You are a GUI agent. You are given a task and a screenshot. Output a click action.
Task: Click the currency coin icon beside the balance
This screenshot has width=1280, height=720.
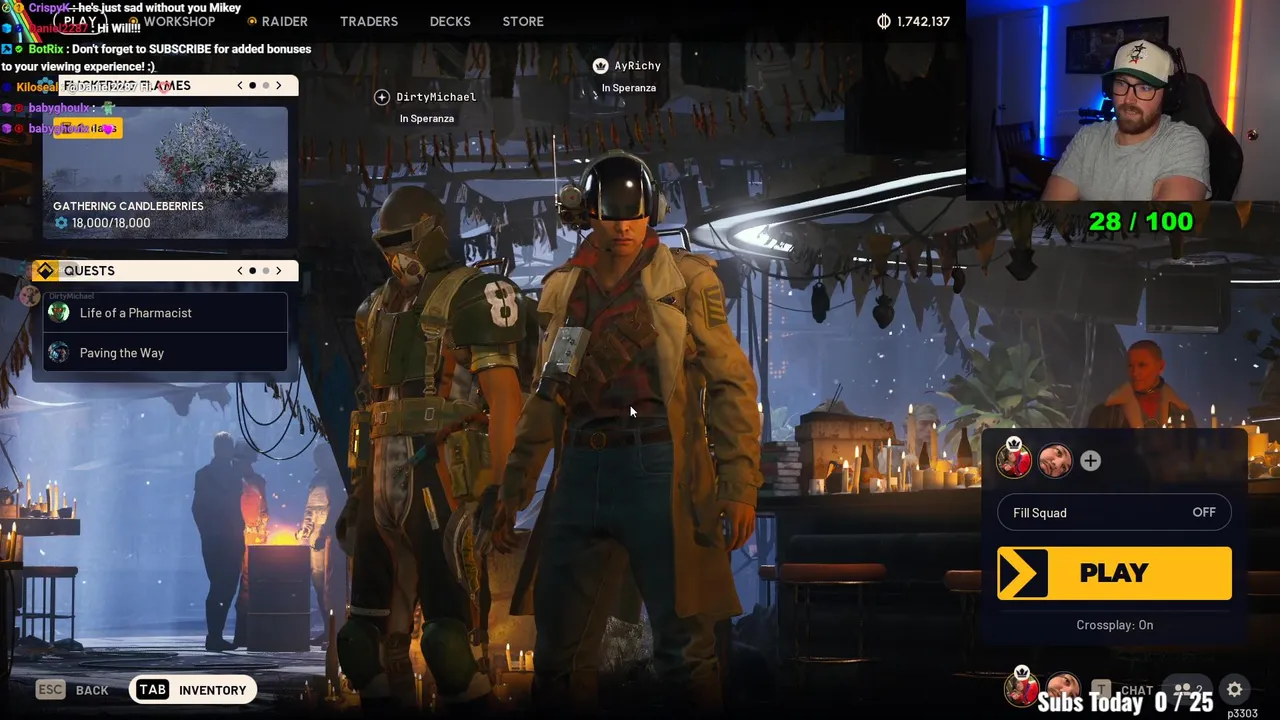click(884, 21)
